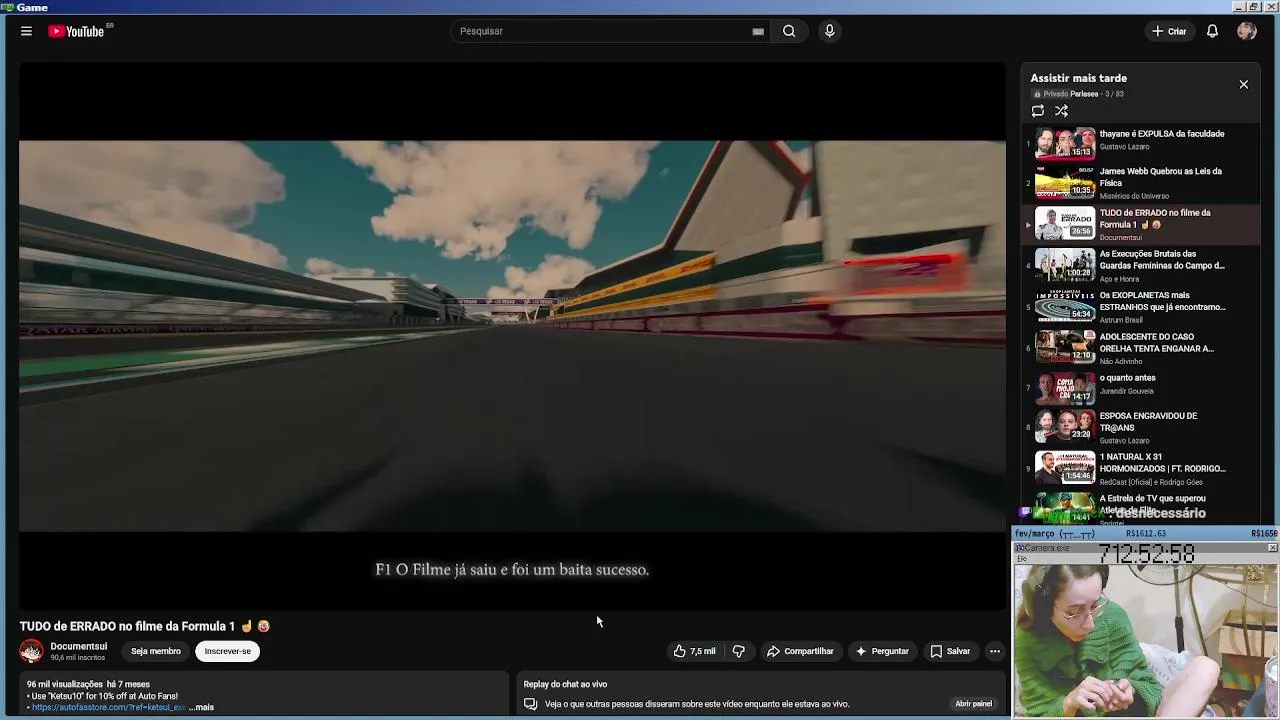The height and width of the screenshot is (720, 1280).
Task: Open the autofasstore.com link in description
Action: [108, 707]
